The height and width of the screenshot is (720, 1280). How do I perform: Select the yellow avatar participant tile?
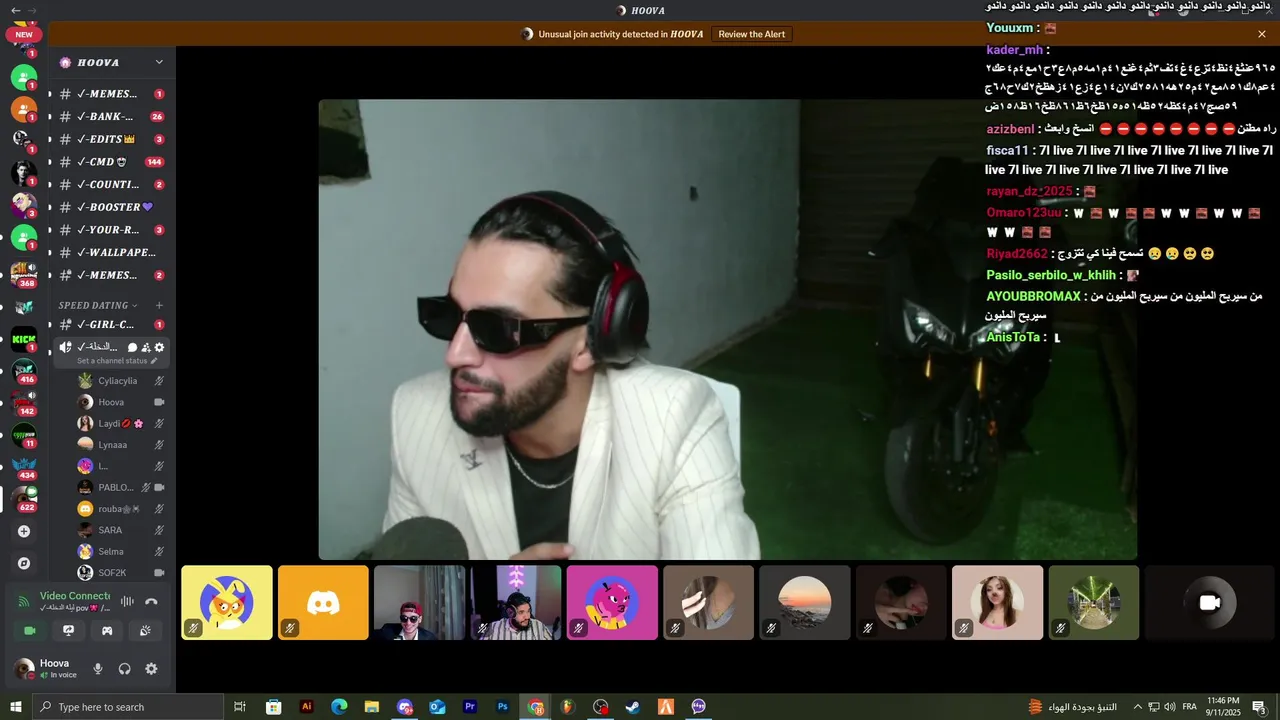(227, 603)
